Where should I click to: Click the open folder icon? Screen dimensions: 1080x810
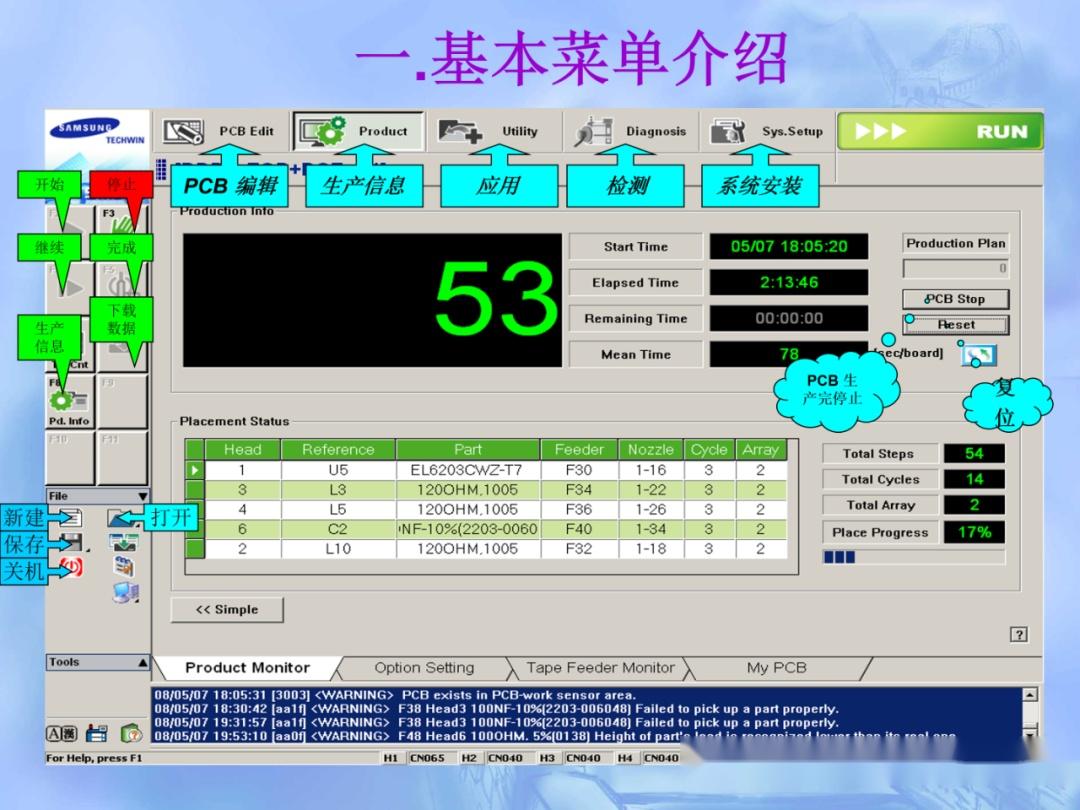pos(123,518)
